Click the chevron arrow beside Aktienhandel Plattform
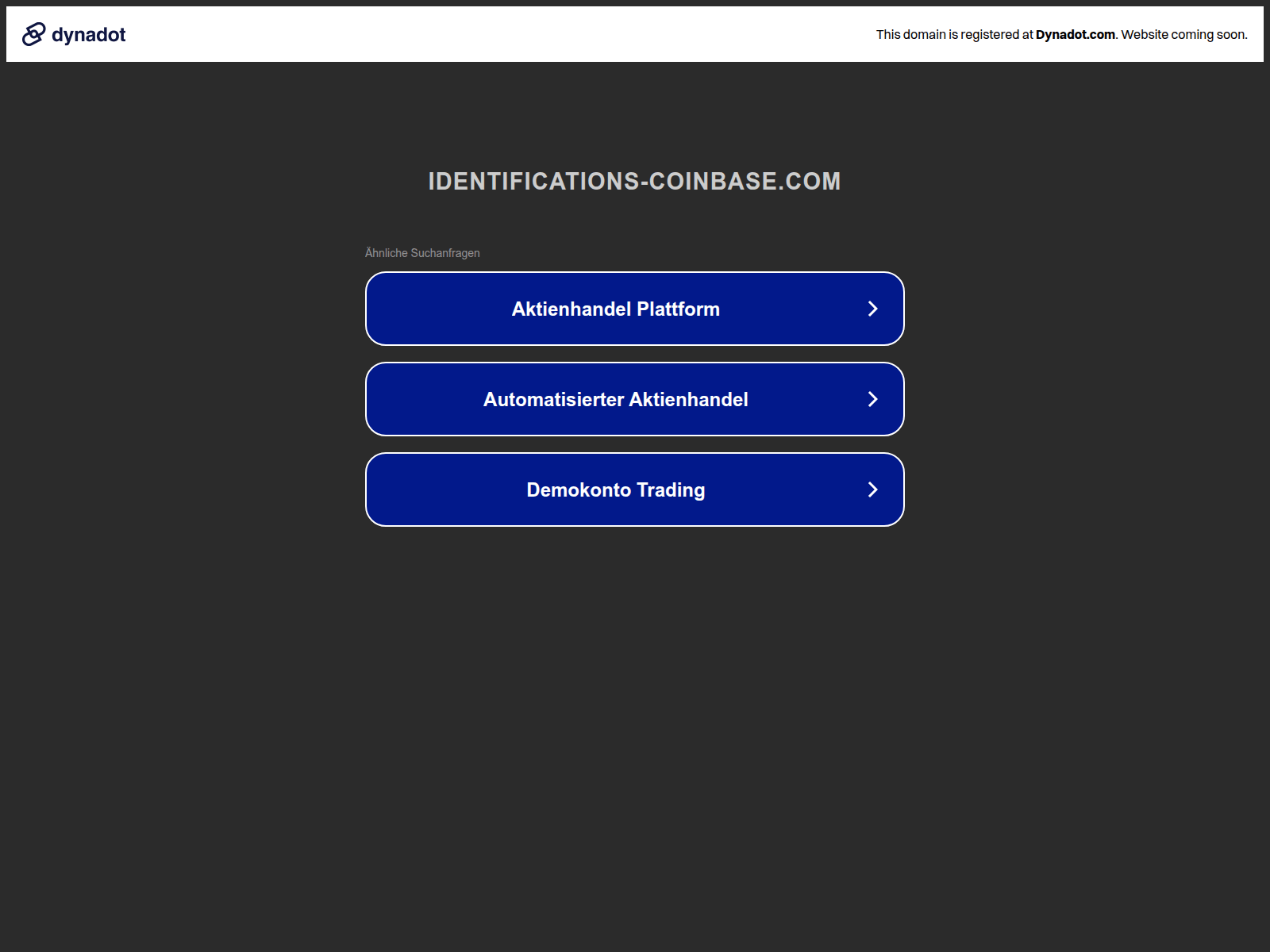 coord(872,309)
